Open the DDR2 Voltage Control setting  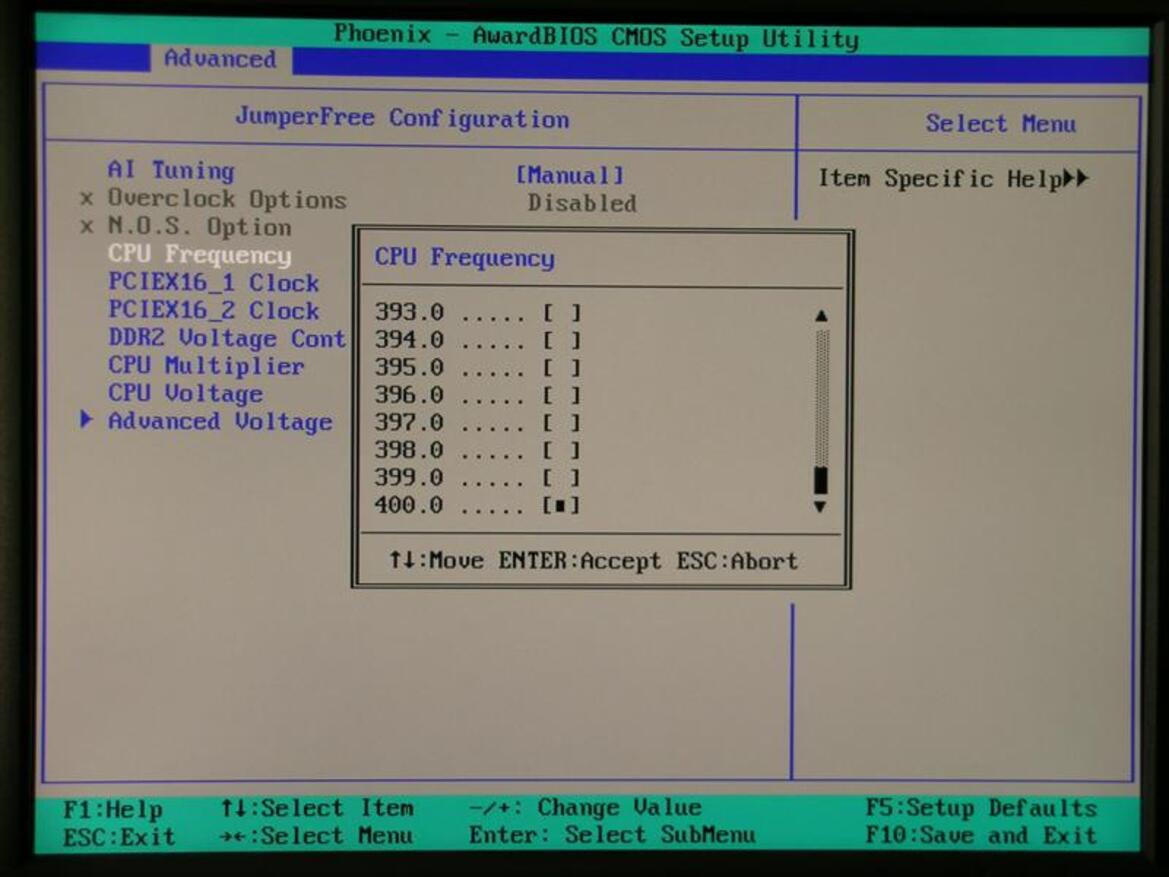227,338
